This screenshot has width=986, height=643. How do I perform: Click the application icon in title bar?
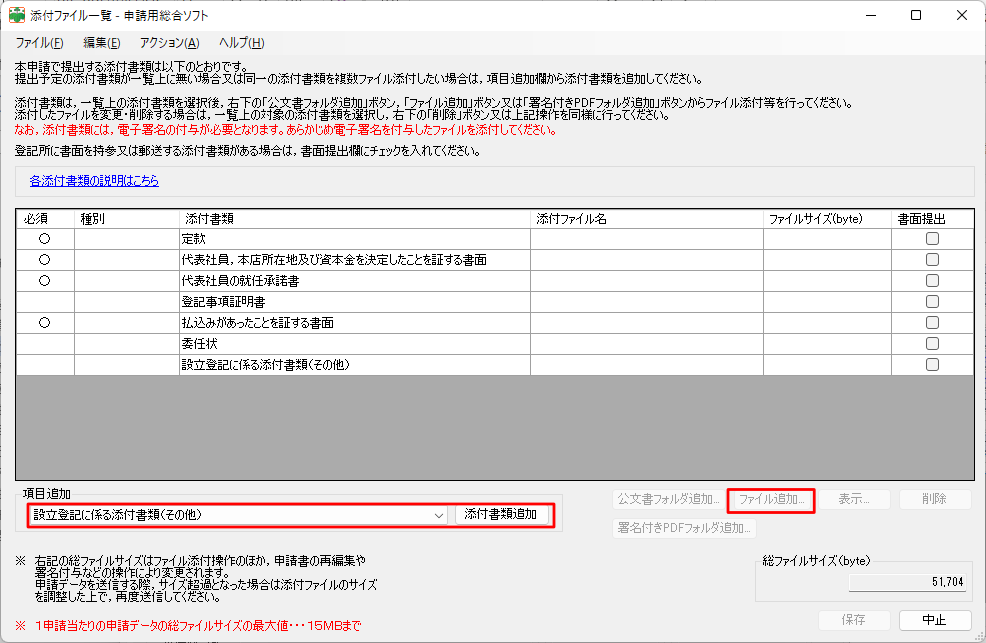tap(17, 15)
